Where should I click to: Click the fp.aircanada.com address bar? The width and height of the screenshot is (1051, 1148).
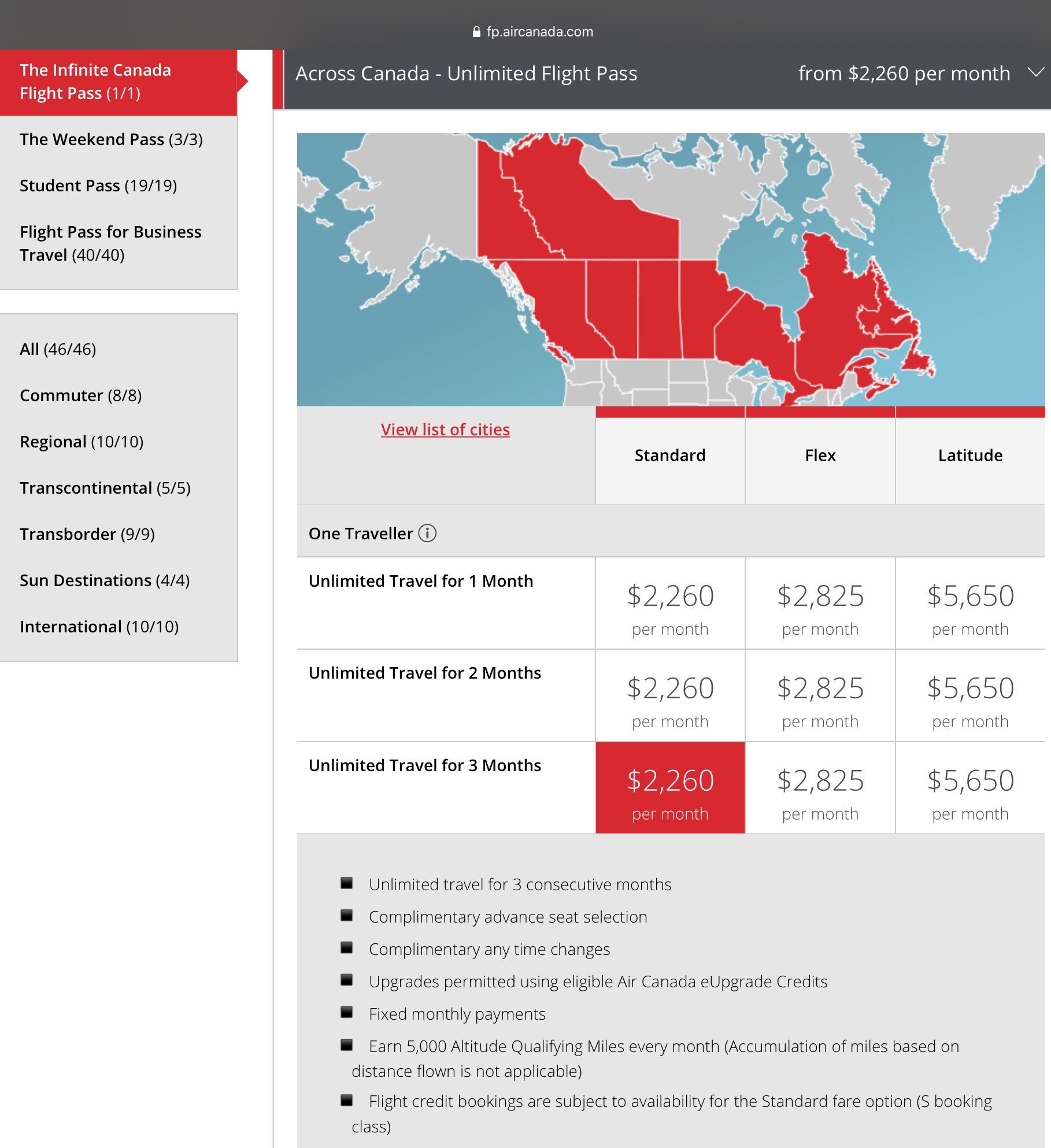tap(532, 32)
